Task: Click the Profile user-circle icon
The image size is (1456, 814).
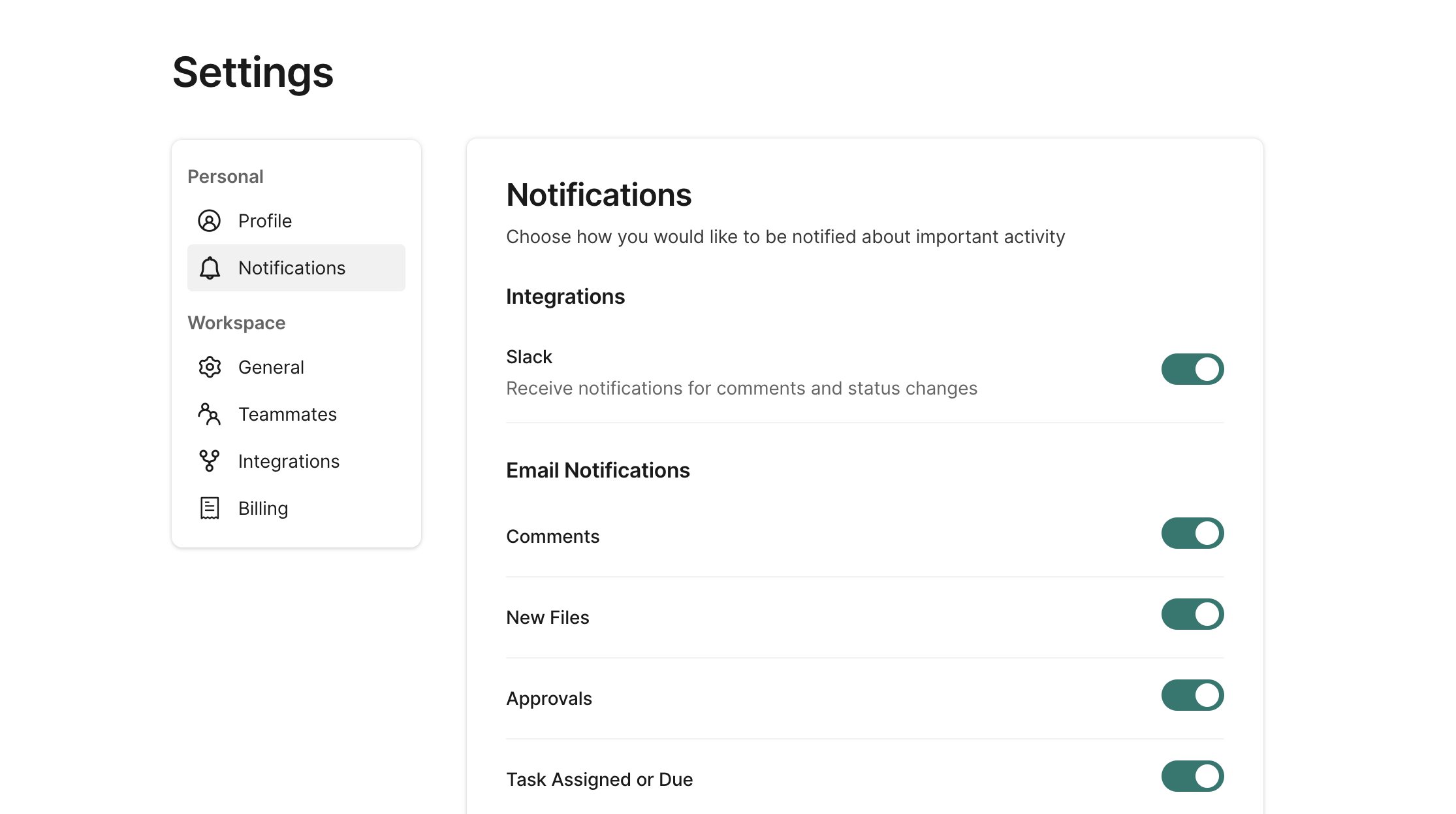Action: 209,221
